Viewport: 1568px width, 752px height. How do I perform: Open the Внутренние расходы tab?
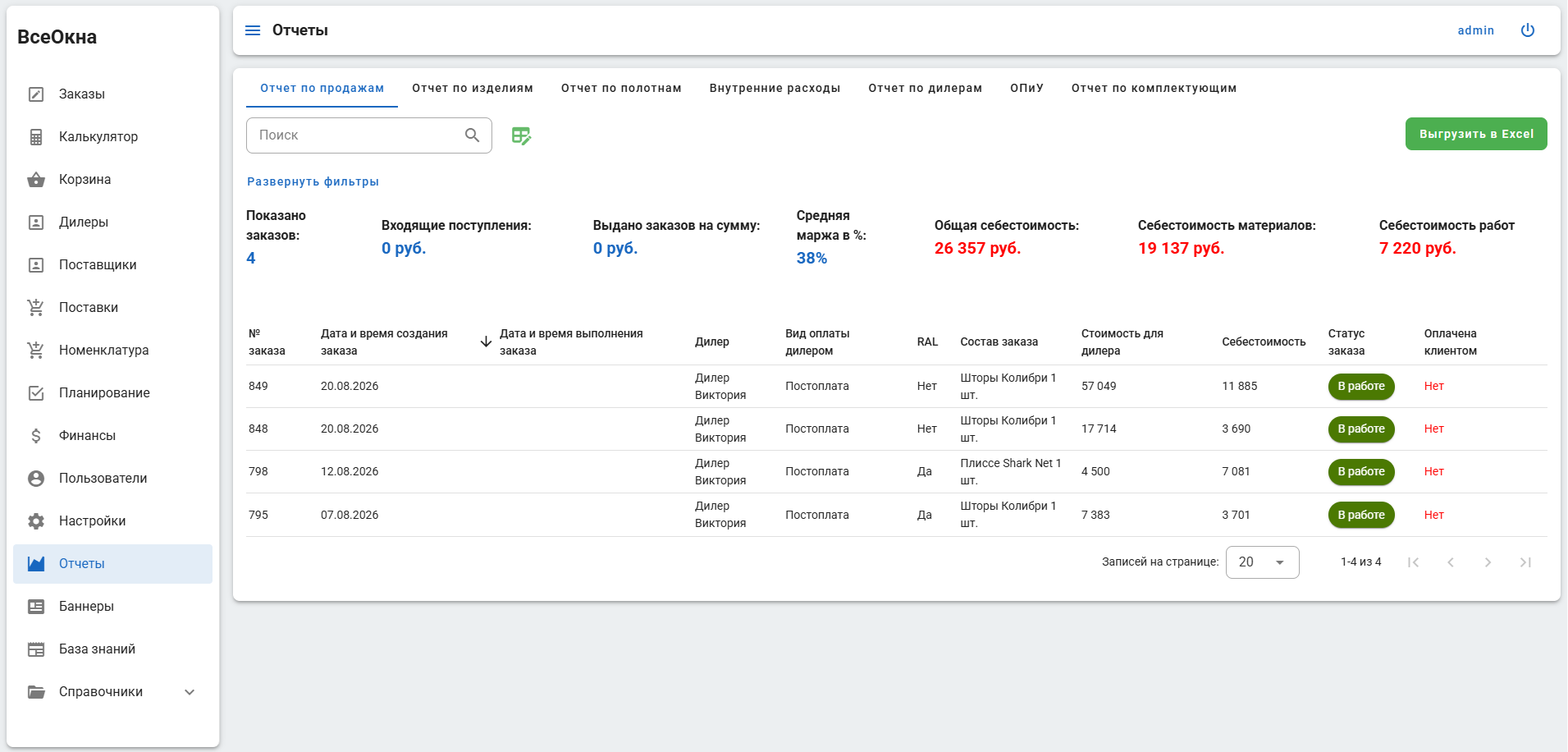pos(775,88)
